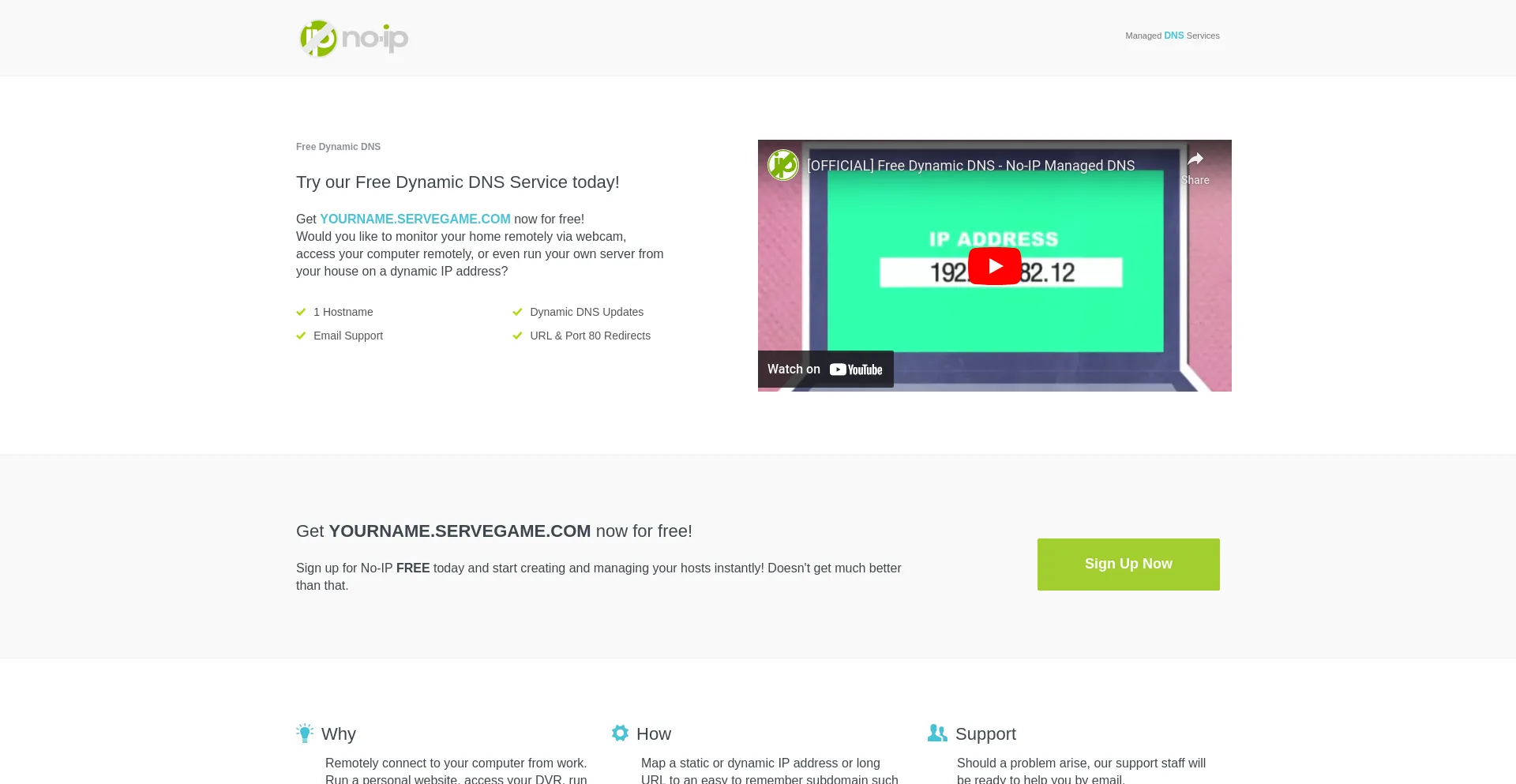The width and height of the screenshot is (1516, 784).
Task: Click the people icon beside Support
Action: pos(937,733)
